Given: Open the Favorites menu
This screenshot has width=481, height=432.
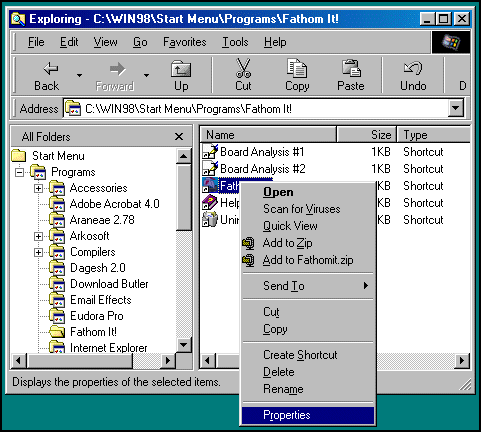Looking at the screenshot, I should click(x=185, y=42).
